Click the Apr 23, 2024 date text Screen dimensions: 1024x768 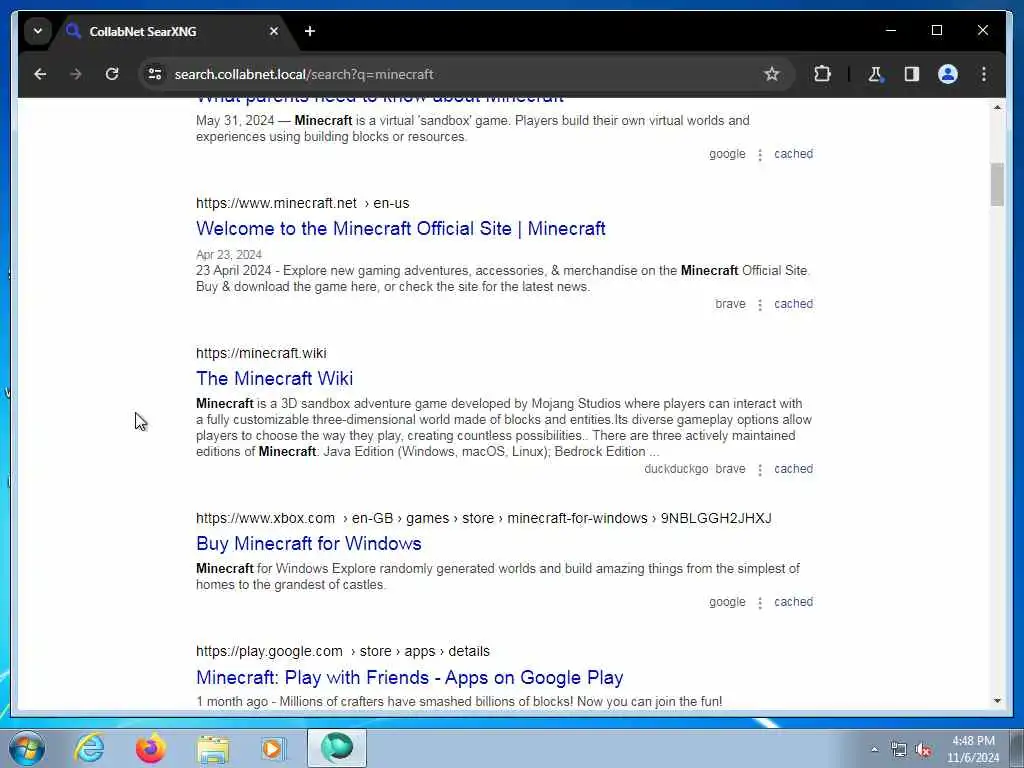[229, 255]
